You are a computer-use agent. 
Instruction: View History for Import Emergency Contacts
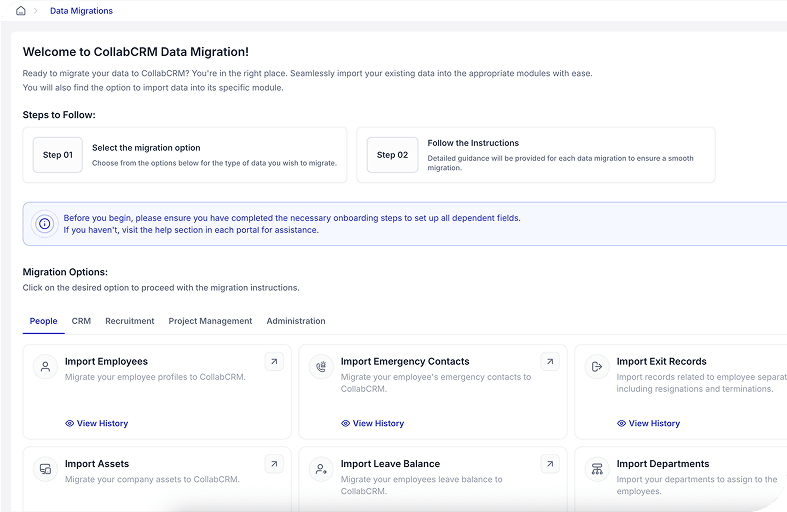coord(373,423)
